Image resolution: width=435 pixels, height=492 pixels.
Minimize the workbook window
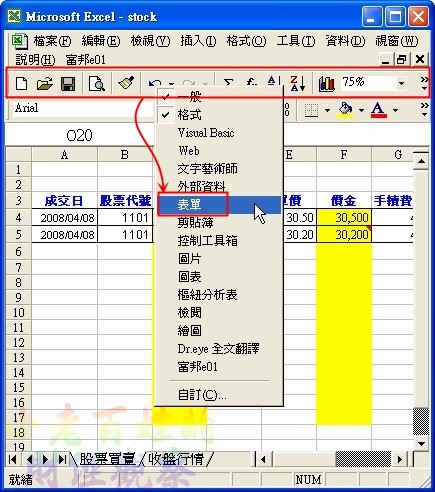pos(385,59)
